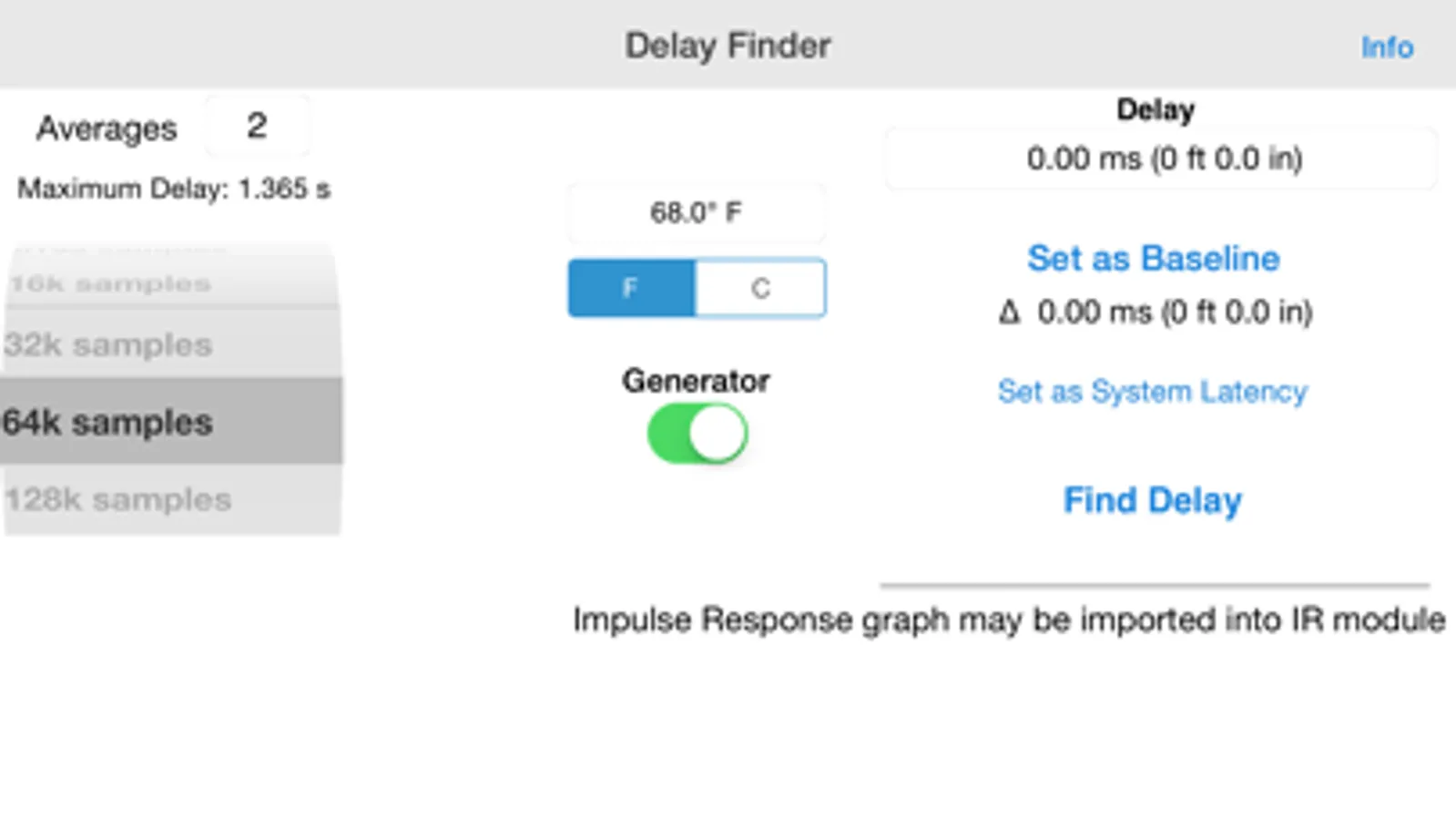Start measurement with Find Delay
Viewport: 1456px width, 820px height.
click(x=1152, y=500)
